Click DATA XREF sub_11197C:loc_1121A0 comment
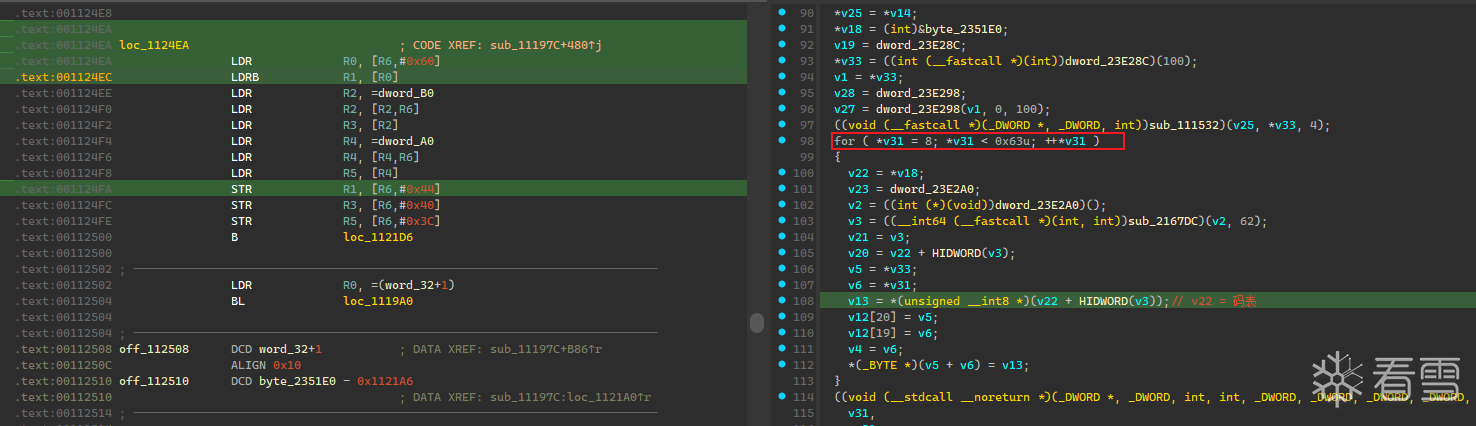This screenshot has width=1476, height=426. [525, 397]
